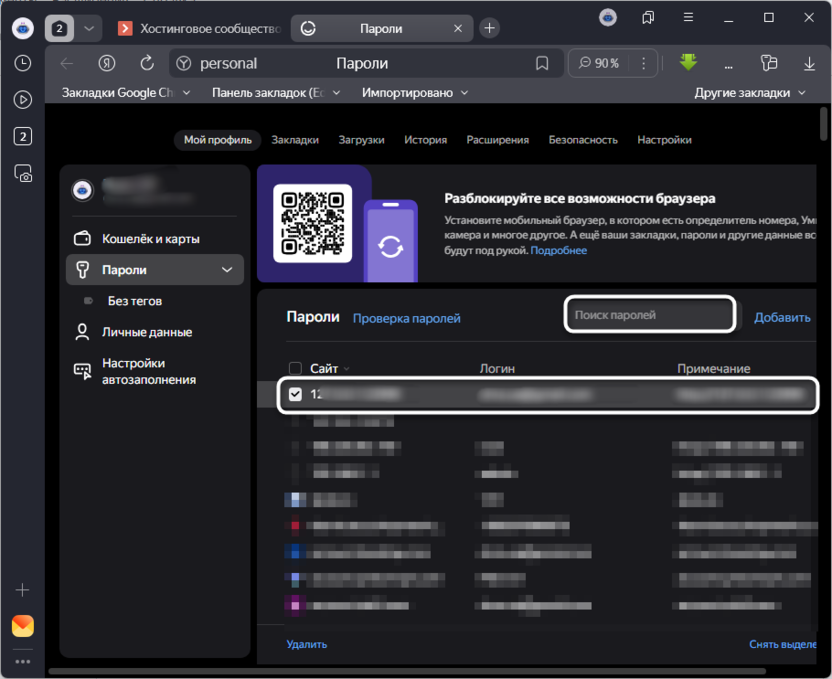The image size is (832, 679).
Task: Click the Проверка паролей link
Action: pos(406,318)
